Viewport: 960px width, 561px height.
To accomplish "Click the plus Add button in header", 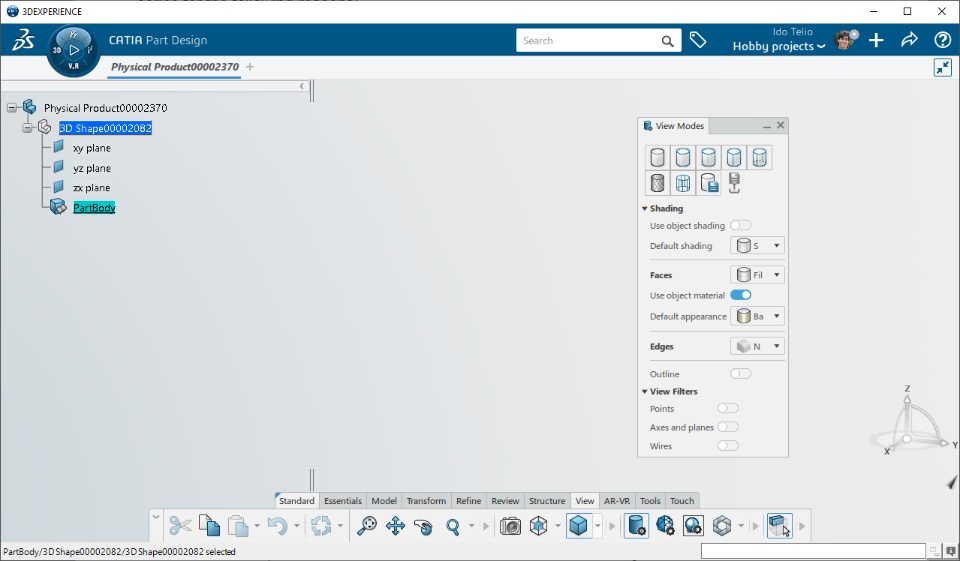I will click(876, 40).
